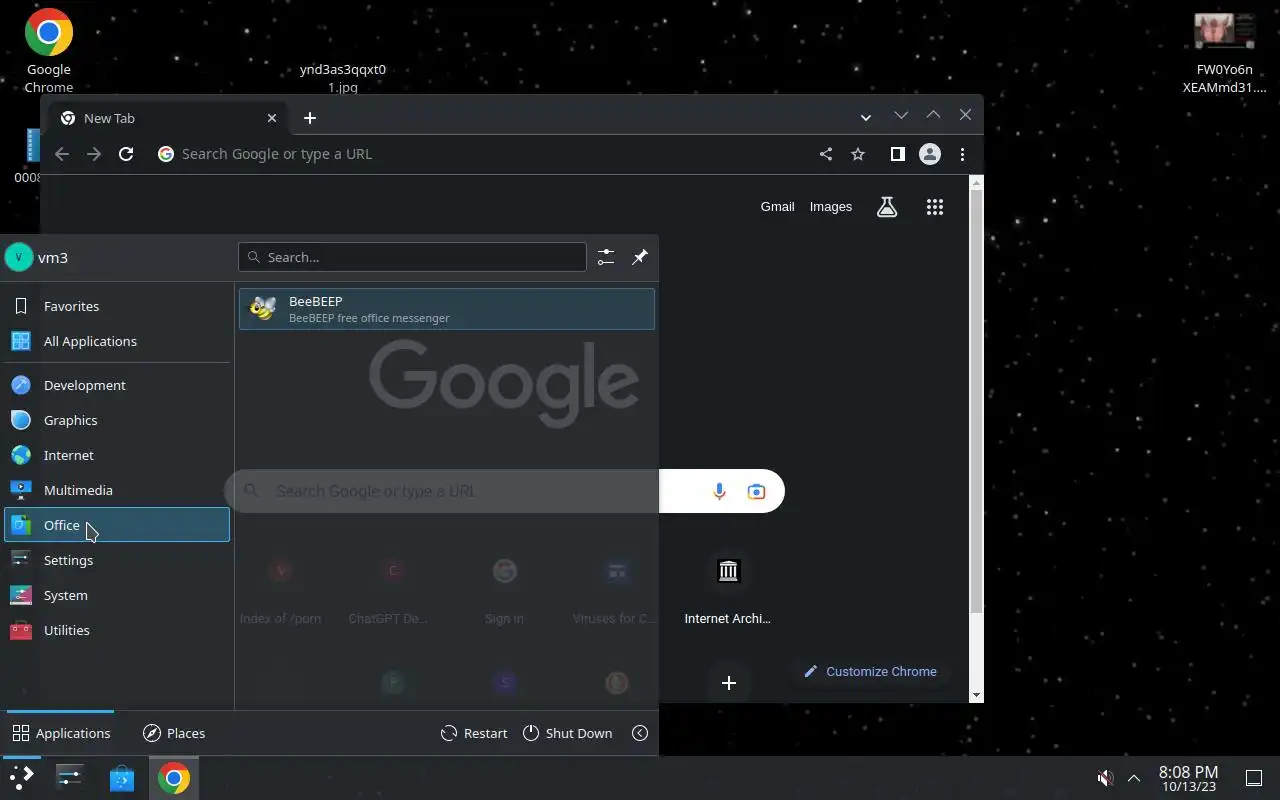Switch to Places tab in launcher
Screen dimensions: 1280x800
[x=174, y=733]
